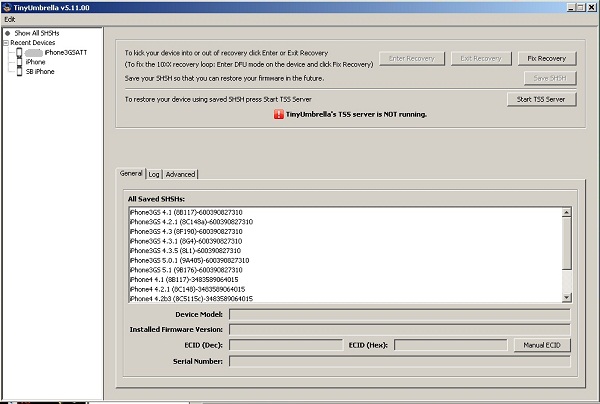
Task: Click the TinyUmbrella title bar app icon
Action: click(x=7, y=7)
